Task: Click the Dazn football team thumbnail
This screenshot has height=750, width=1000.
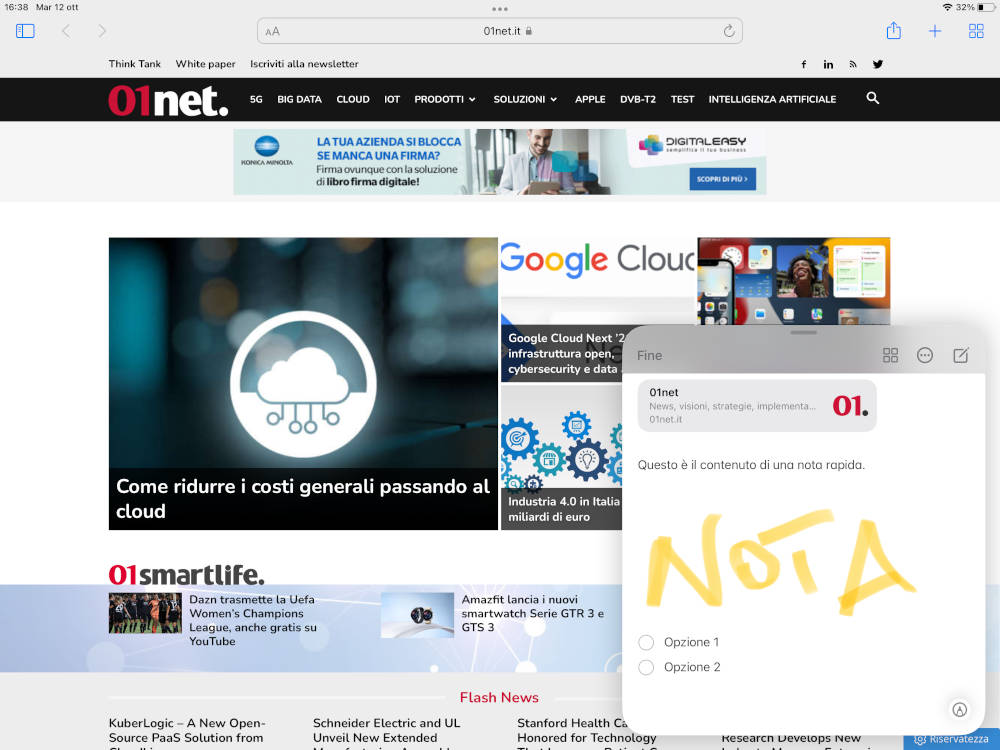Action: pyautogui.click(x=145, y=613)
